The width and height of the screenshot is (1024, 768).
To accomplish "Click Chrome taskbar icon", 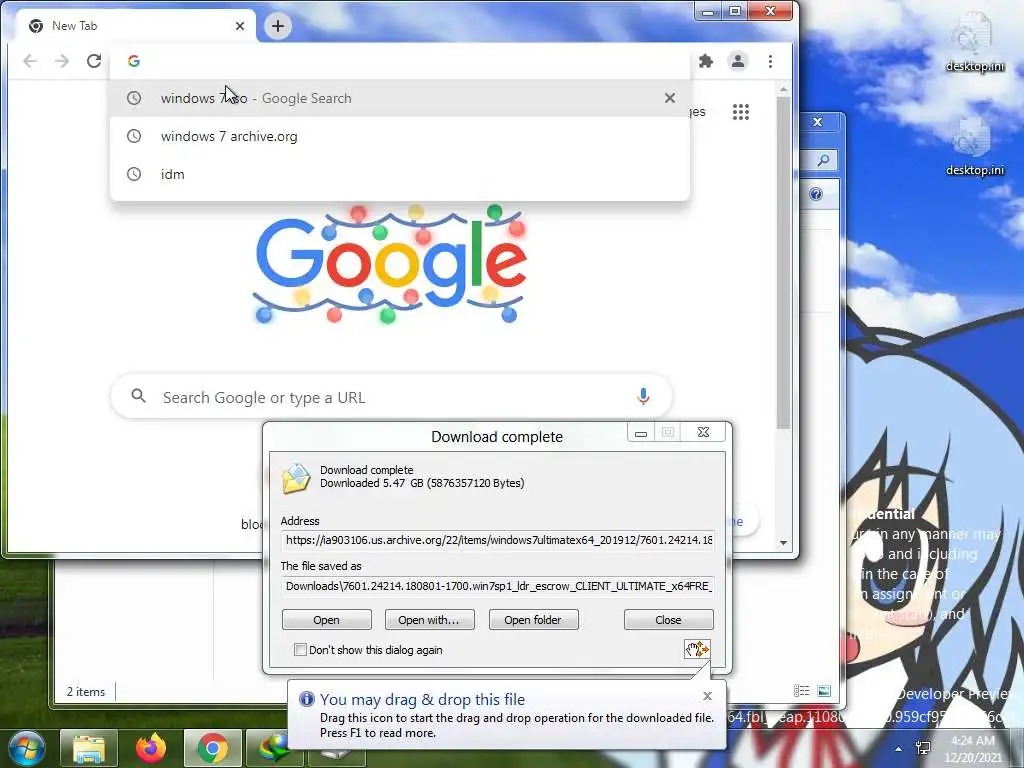I will pos(213,748).
